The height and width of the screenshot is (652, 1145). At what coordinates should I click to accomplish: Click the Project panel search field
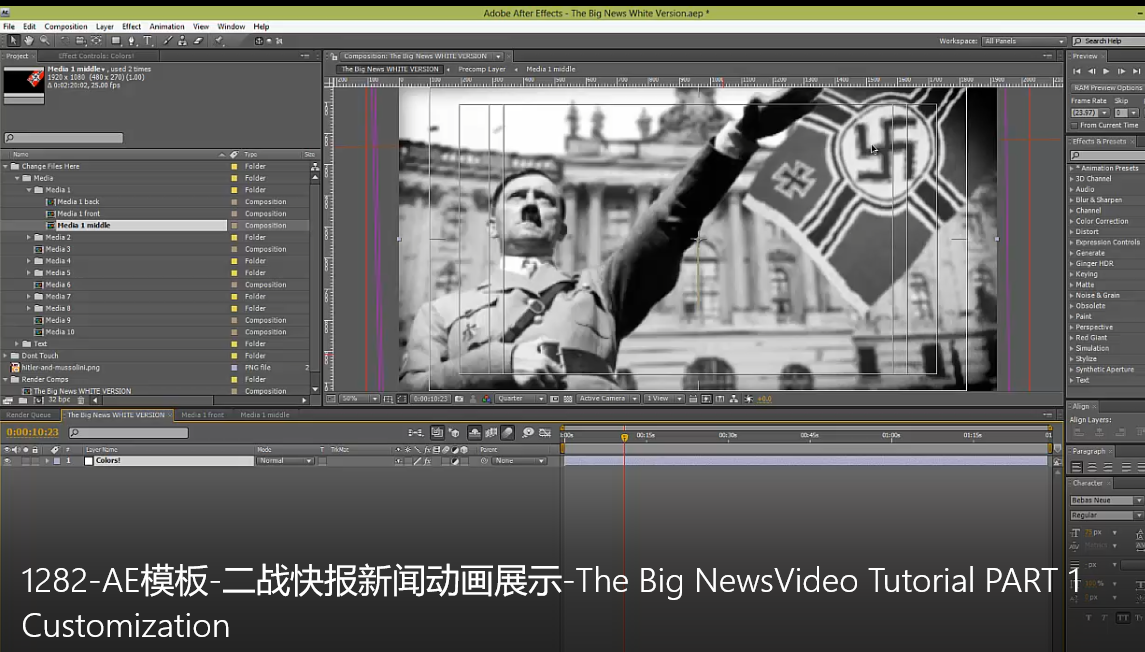pos(64,137)
